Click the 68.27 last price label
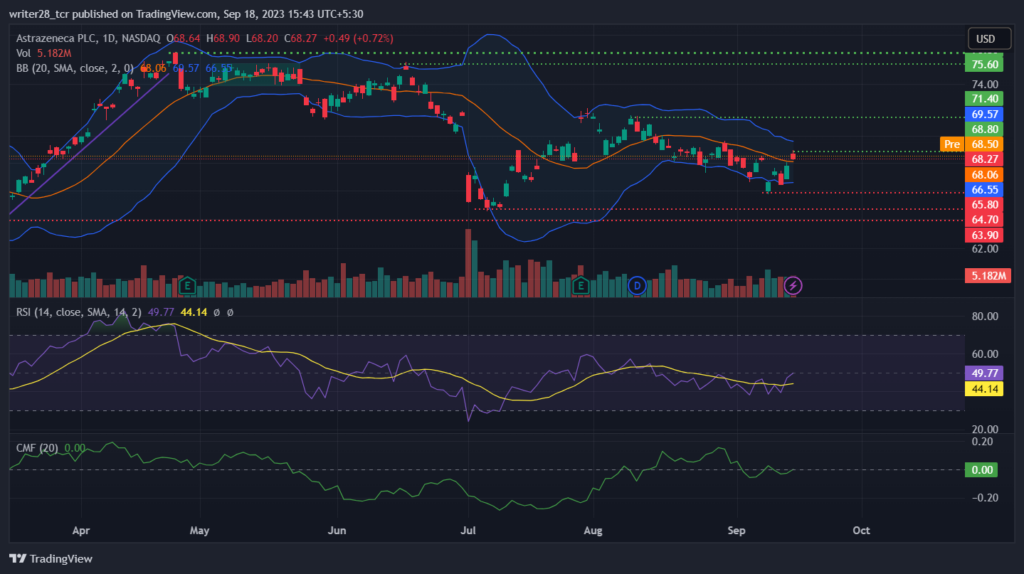1024x574 pixels. click(985, 159)
